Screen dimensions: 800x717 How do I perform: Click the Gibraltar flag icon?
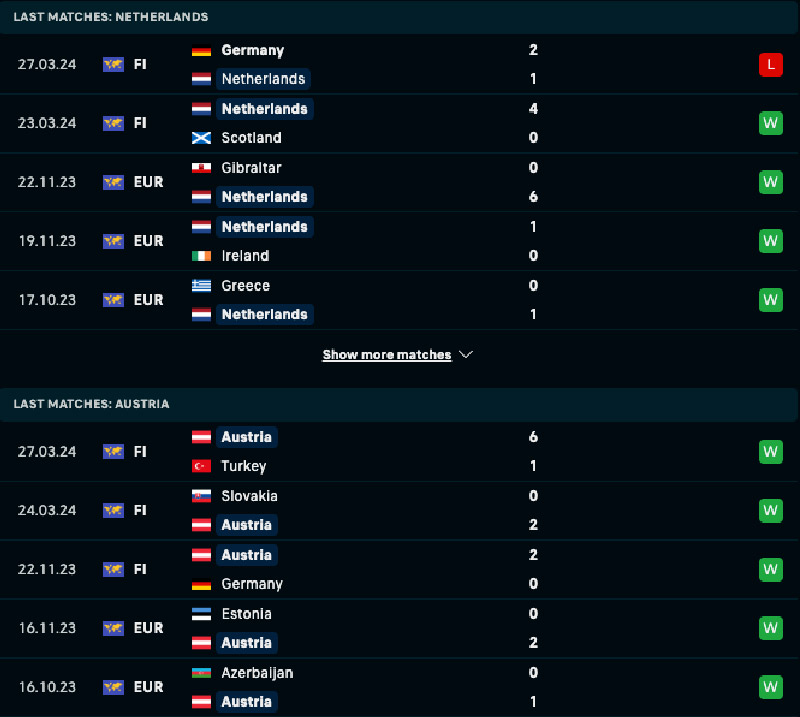coord(201,168)
